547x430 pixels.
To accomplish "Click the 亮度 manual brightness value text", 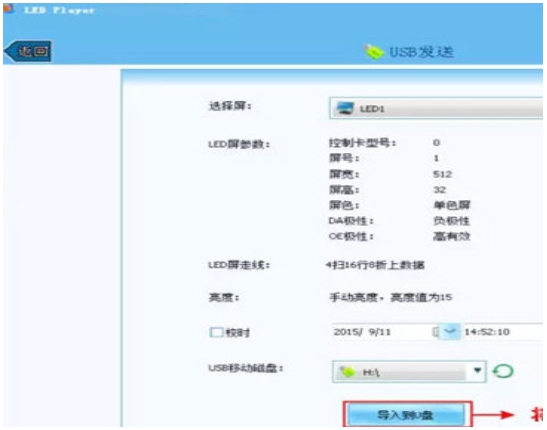I will click(391, 297).
